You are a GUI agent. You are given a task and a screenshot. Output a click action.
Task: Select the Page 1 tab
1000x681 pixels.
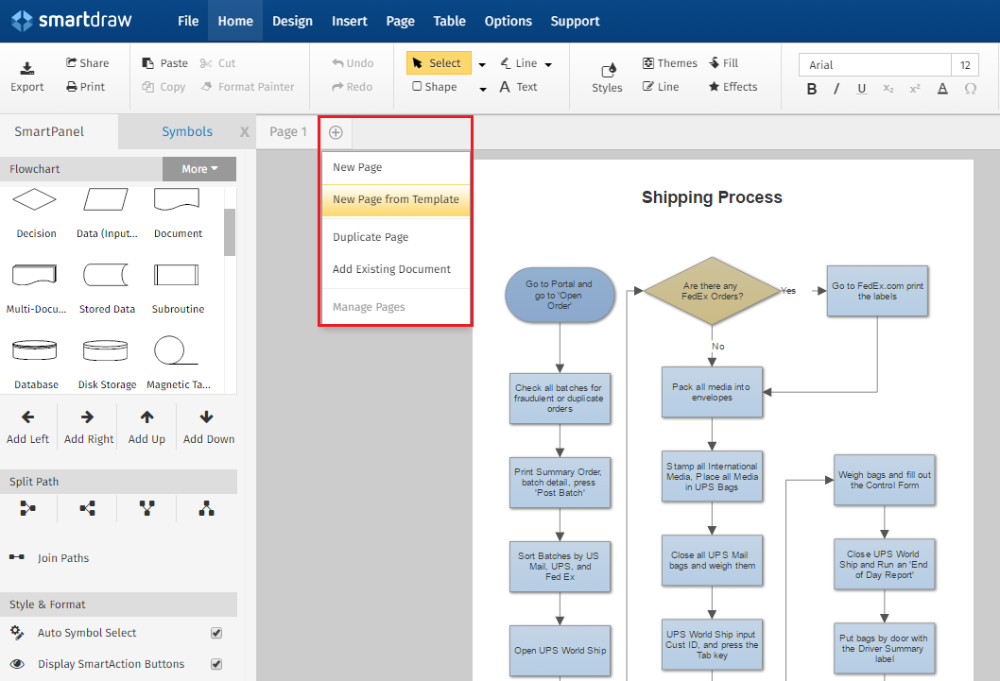[288, 132]
